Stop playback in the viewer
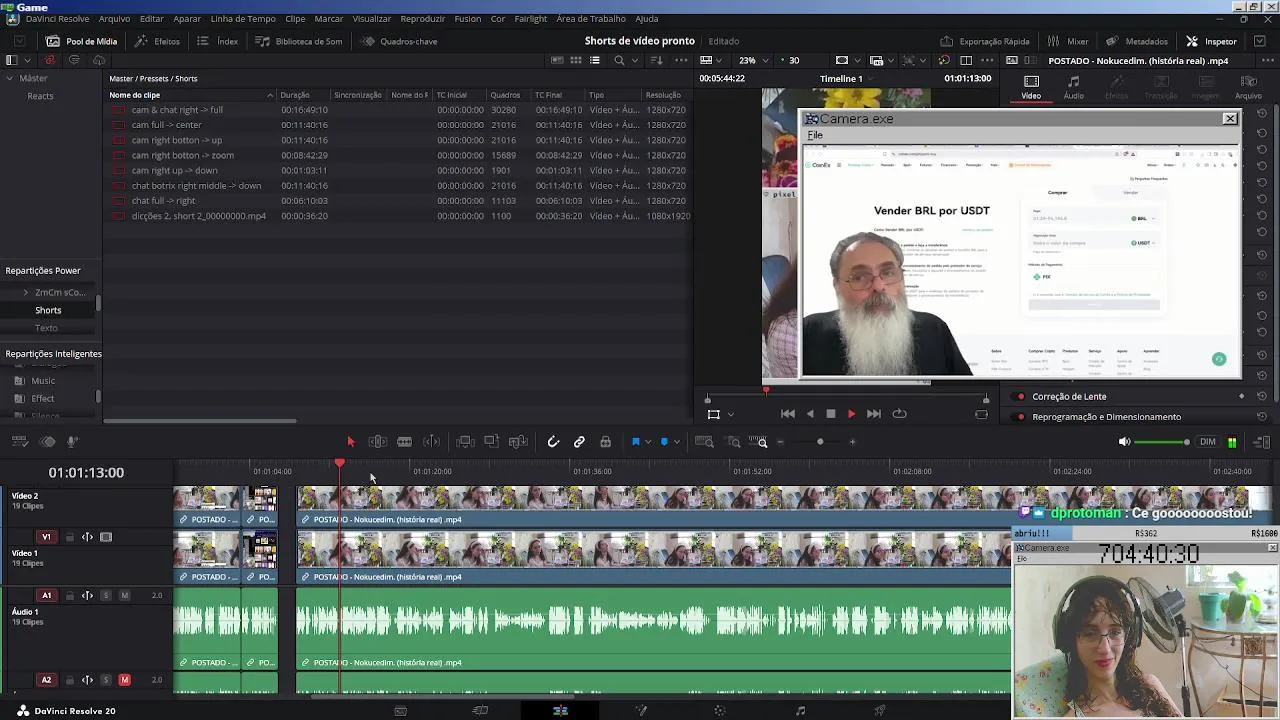The width and height of the screenshot is (1280, 720). 830,414
